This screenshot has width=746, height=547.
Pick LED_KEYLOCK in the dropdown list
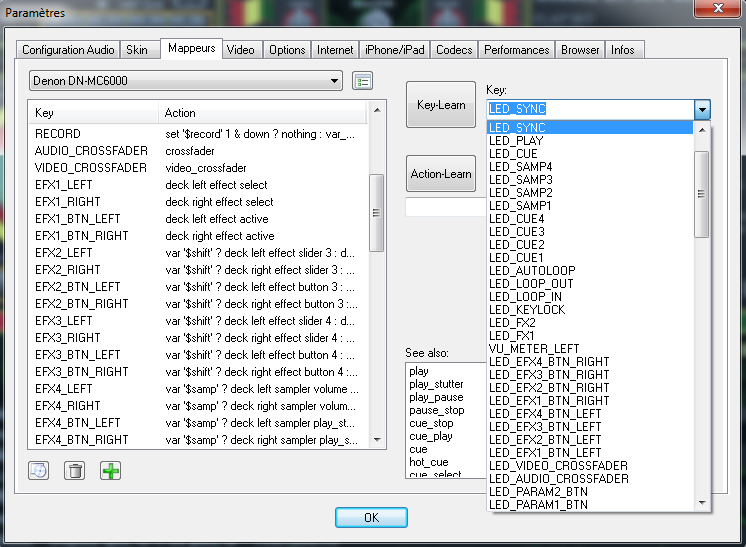527,310
